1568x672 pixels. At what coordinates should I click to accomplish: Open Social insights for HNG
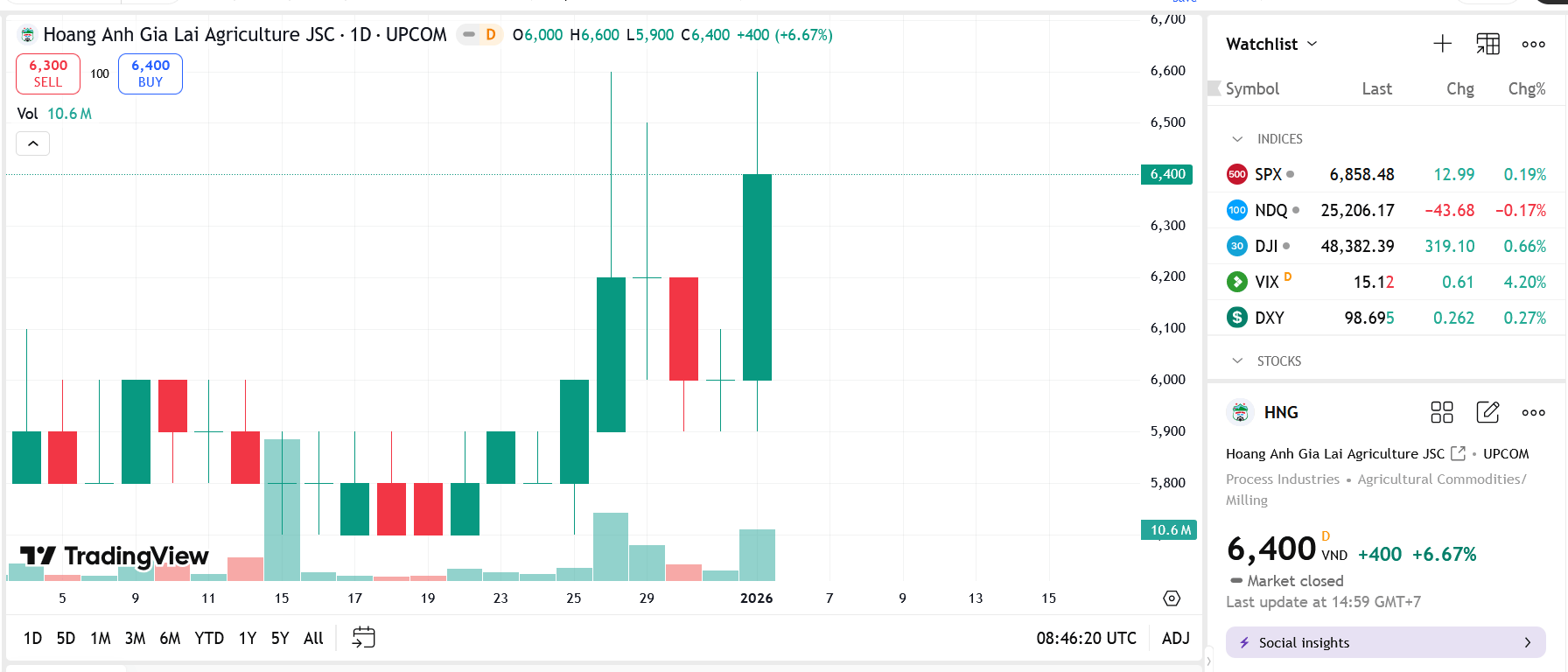1385,642
